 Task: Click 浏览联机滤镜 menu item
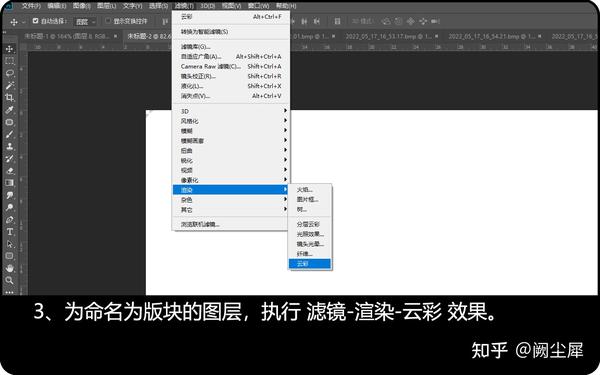point(231,225)
